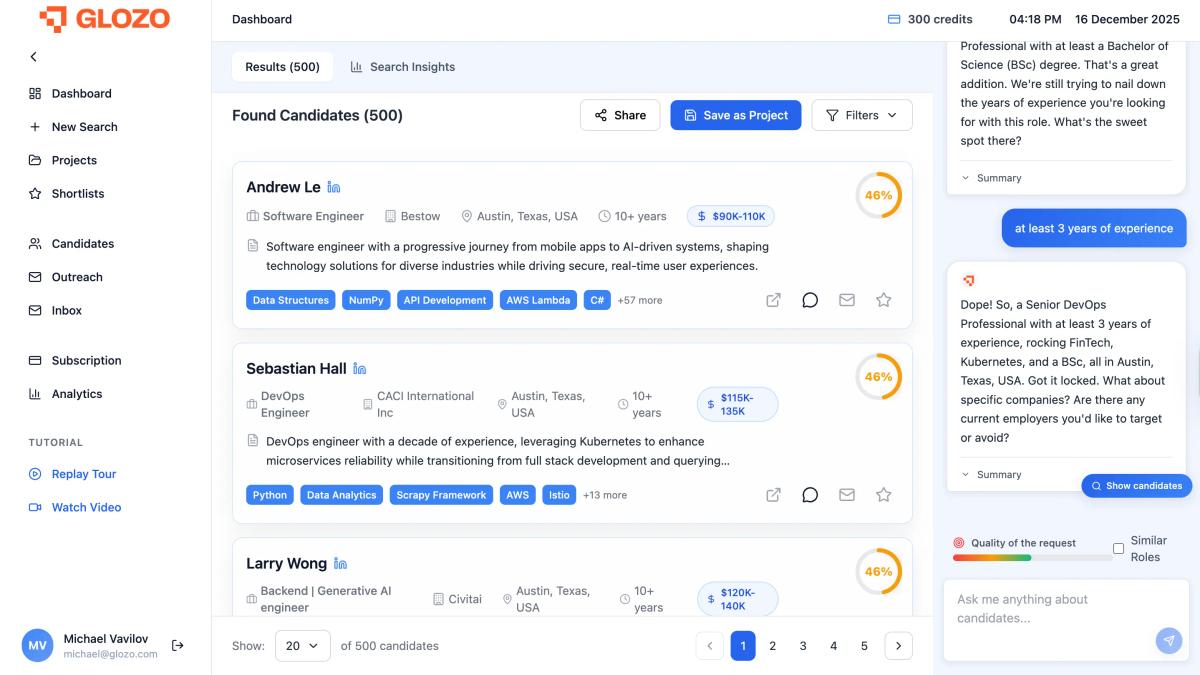Select the Results (500) tab
The image size is (1200, 675).
pos(282,66)
